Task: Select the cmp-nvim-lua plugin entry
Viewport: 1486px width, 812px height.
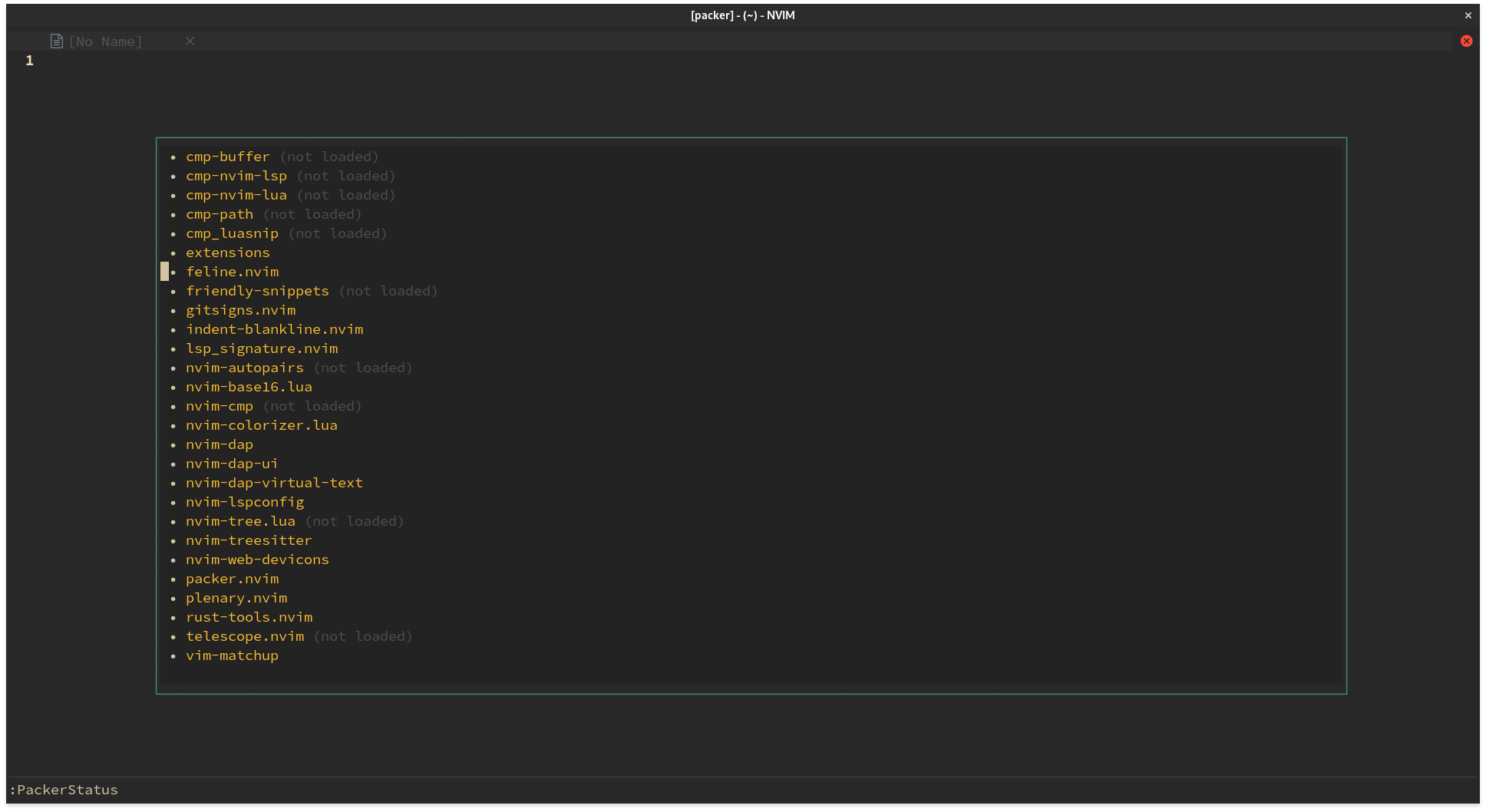Action: [x=236, y=195]
